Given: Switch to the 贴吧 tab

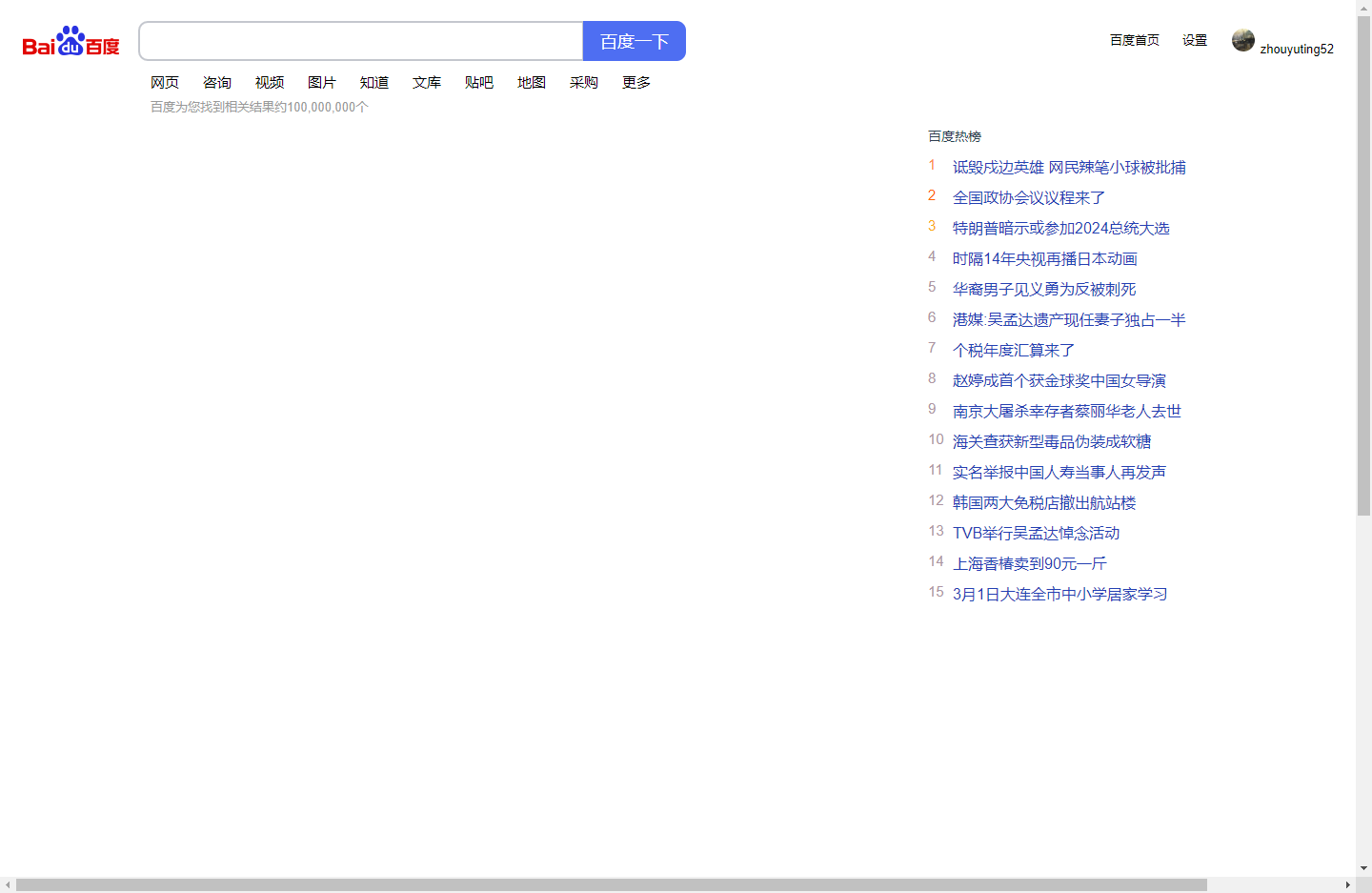Looking at the screenshot, I should [479, 82].
